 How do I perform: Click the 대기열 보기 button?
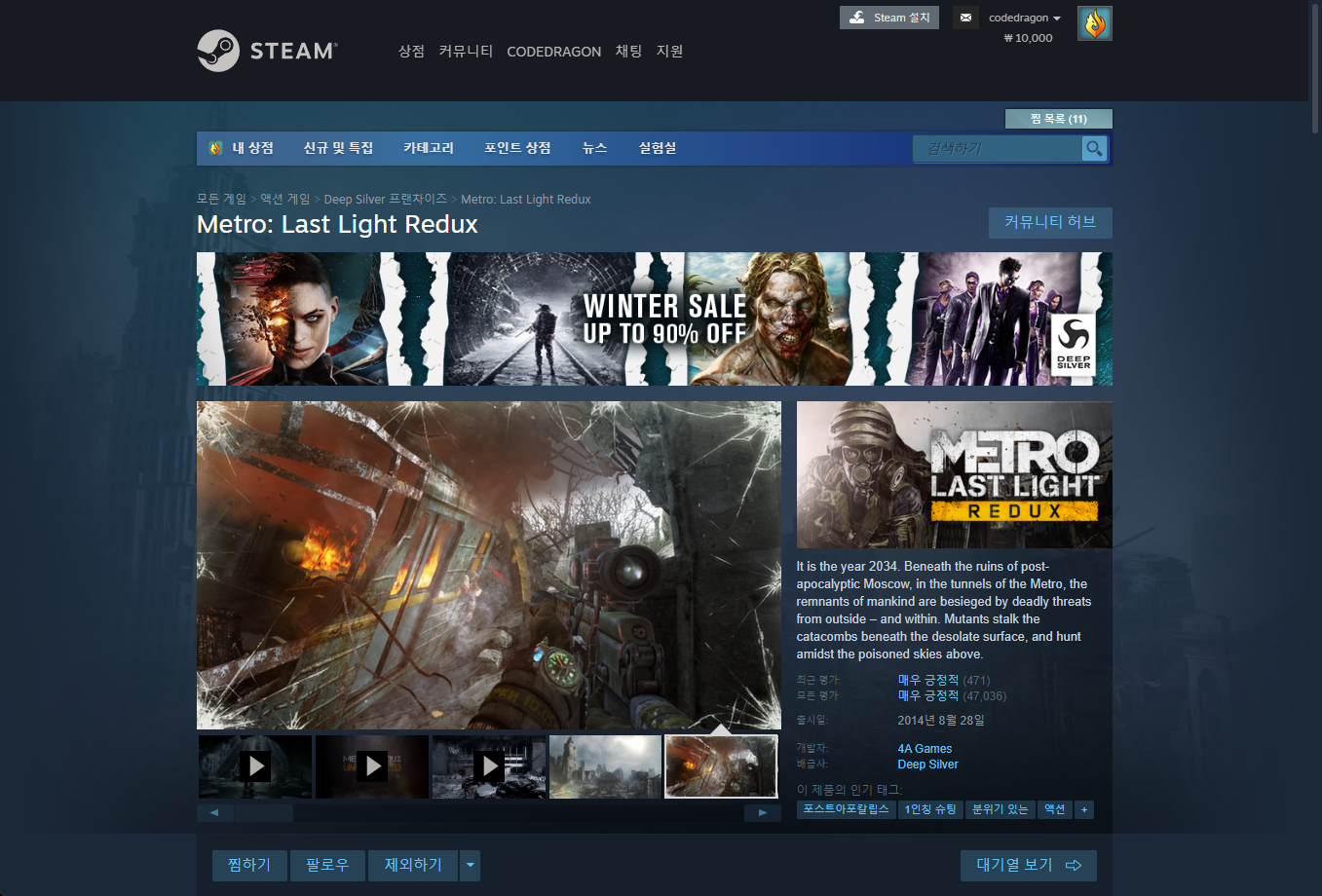coord(1029,865)
